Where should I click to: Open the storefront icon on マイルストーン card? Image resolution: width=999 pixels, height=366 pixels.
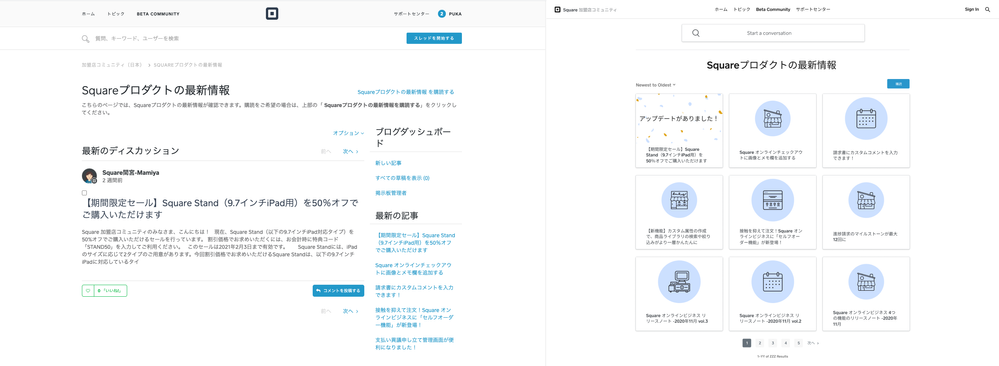tap(866, 200)
